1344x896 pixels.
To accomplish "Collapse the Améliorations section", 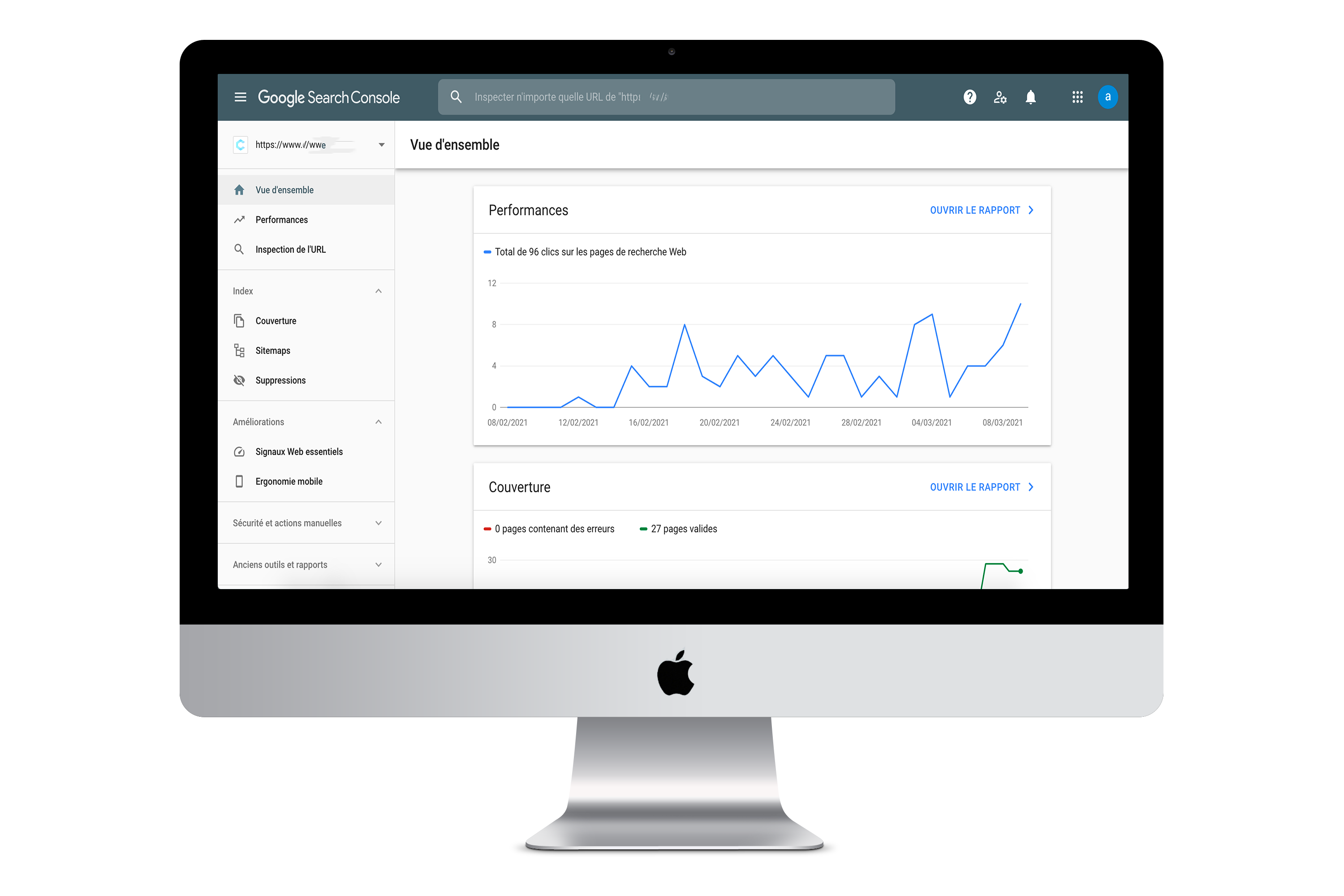I will coord(379,421).
